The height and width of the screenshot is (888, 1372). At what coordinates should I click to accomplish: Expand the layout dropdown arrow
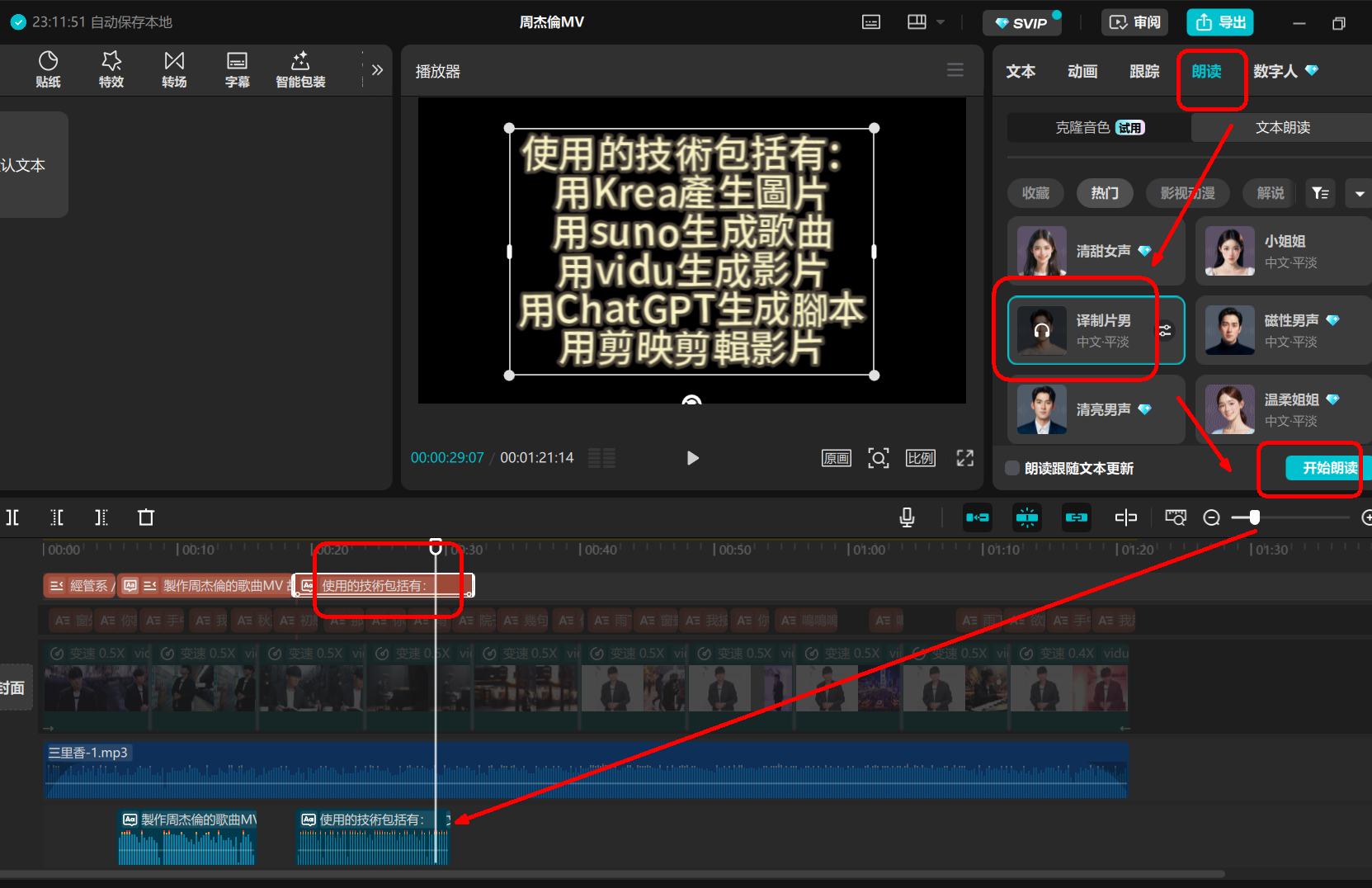(x=941, y=22)
